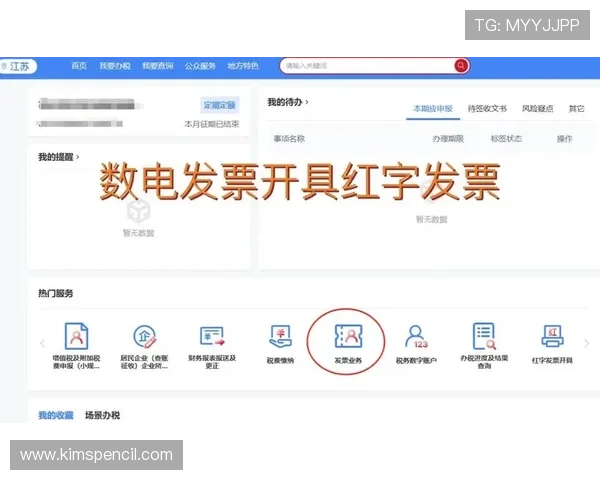This screenshot has height=480, width=600.
Task: Select the 我的收藏 tab
Action: 55,415
